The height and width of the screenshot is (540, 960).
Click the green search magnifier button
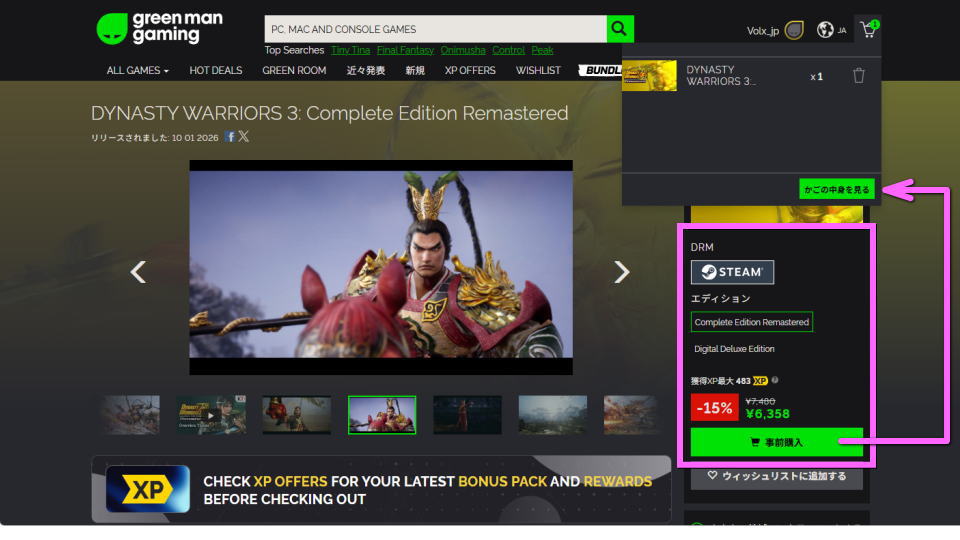coord(620,29)
